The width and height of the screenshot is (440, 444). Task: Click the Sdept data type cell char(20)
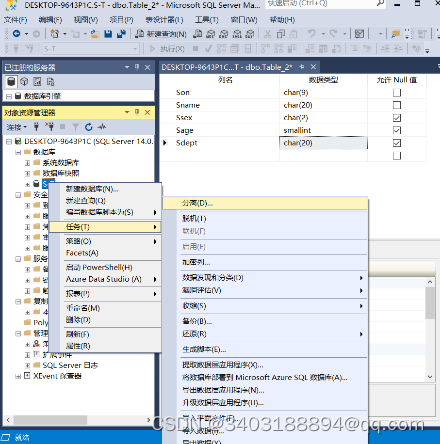[323, 143]
